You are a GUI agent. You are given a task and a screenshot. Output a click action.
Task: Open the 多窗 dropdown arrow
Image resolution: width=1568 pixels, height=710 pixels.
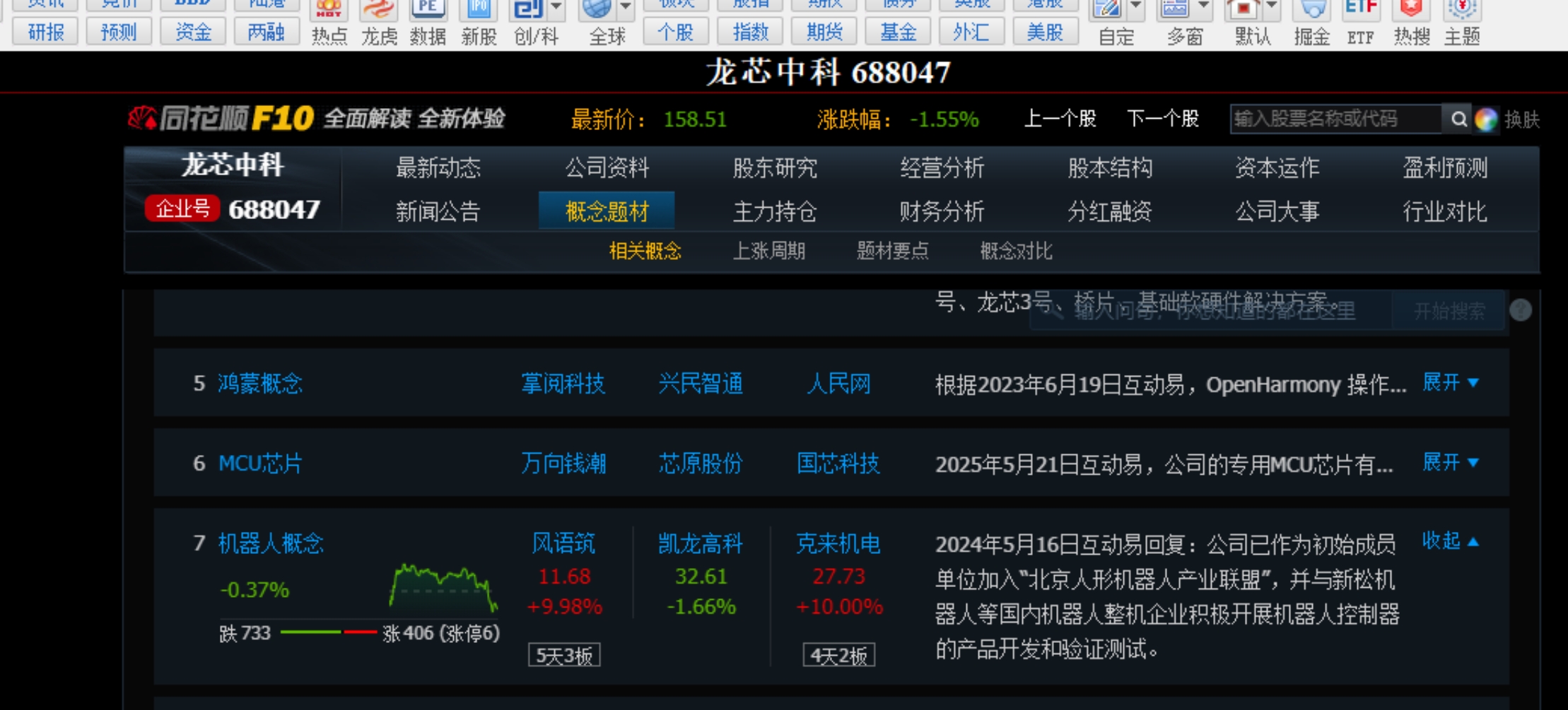point(1203,7)
